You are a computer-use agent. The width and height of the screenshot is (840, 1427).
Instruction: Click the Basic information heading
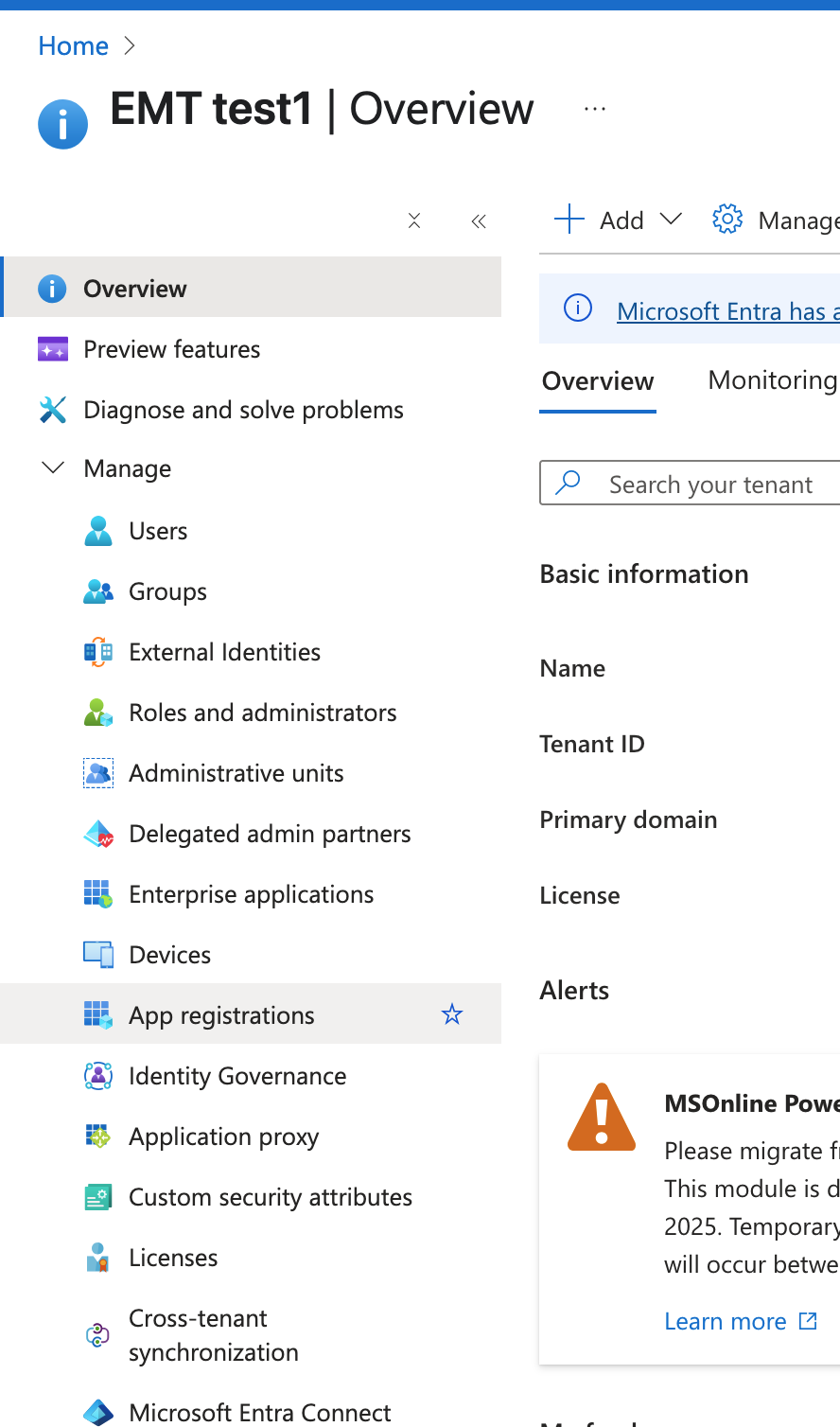644,574
